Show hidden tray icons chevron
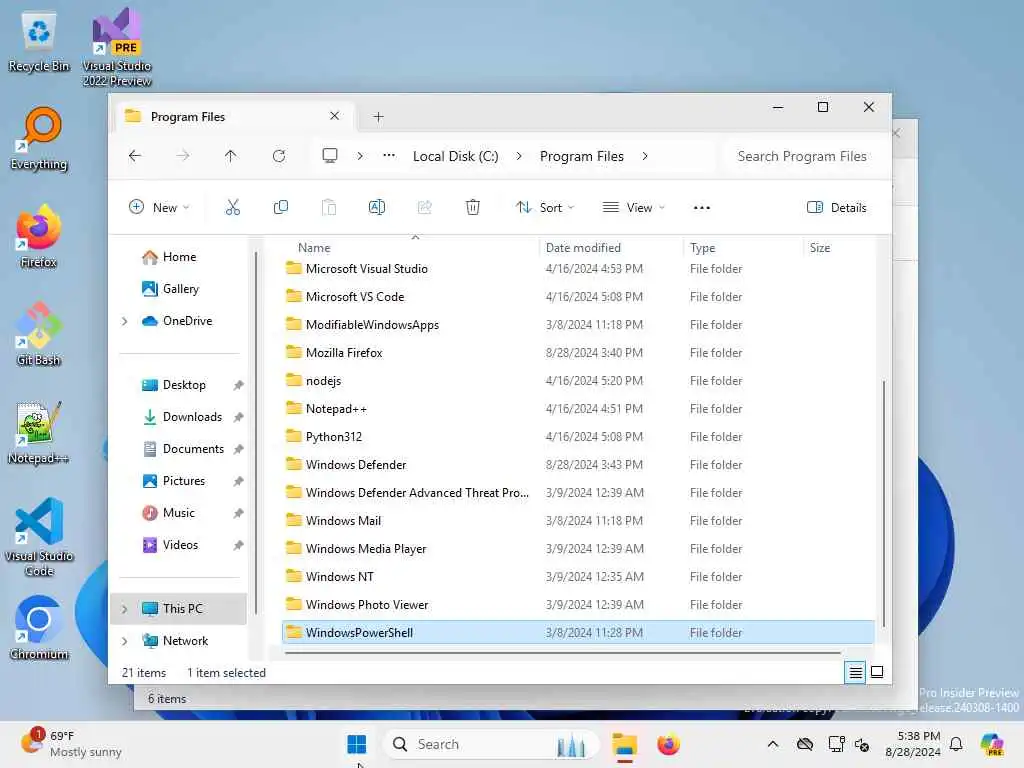 pyautogui.click(x=773, y=744)
